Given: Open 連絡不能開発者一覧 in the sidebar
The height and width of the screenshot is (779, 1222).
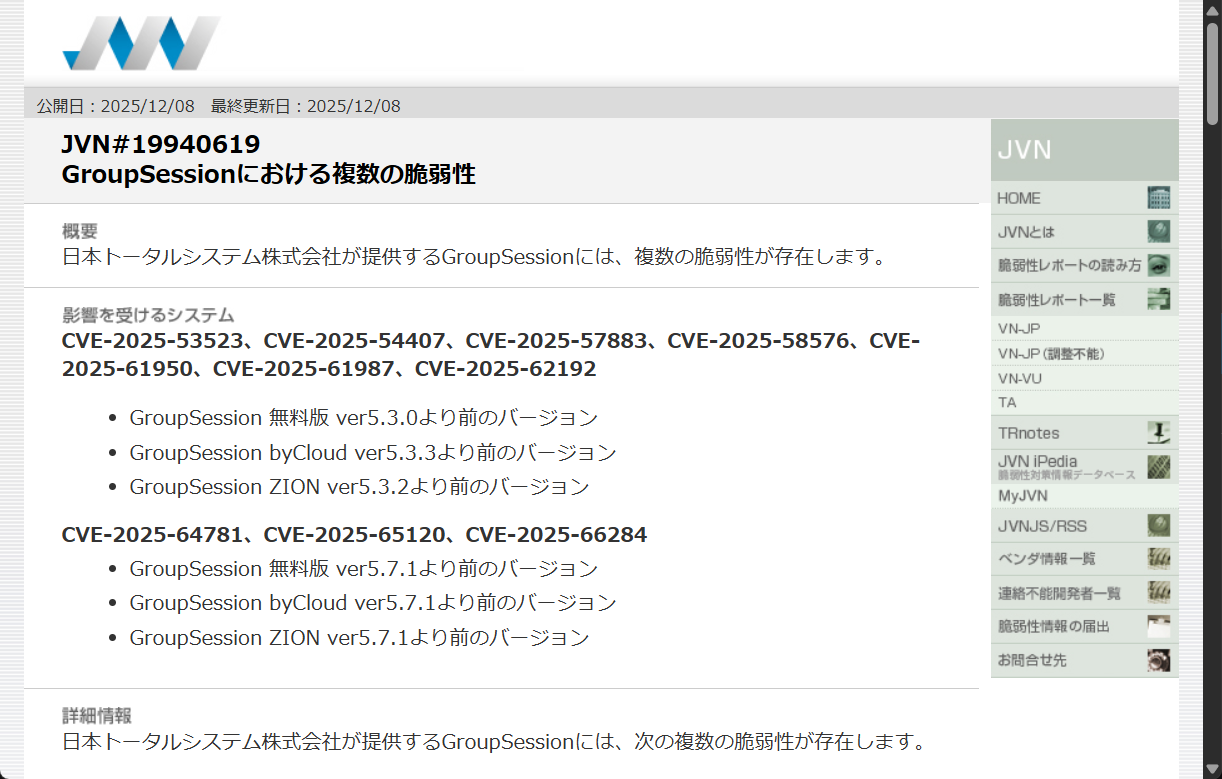Looking at the screenshot, I should 1084,592.
